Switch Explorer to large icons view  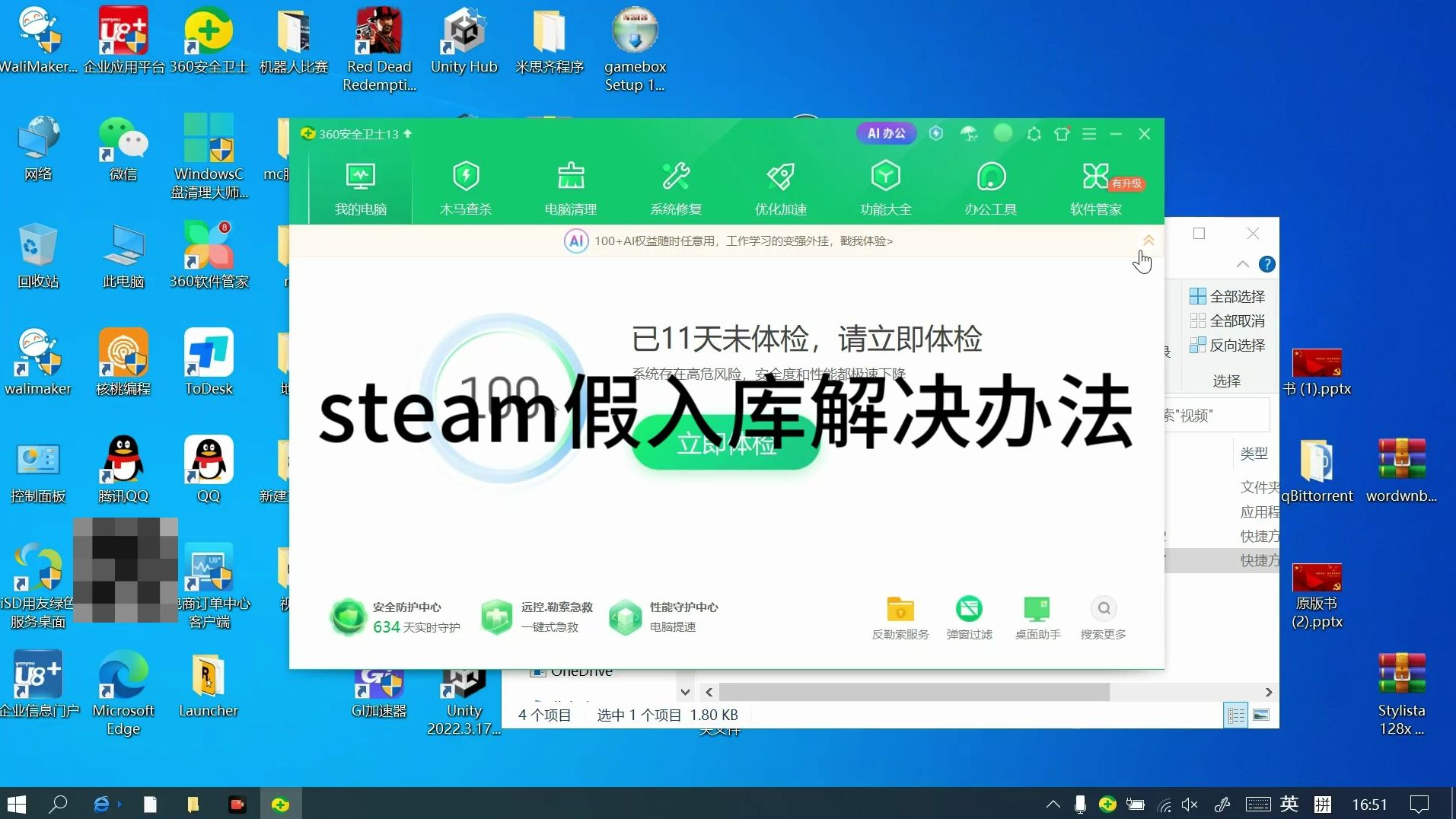pos(1261,715)
